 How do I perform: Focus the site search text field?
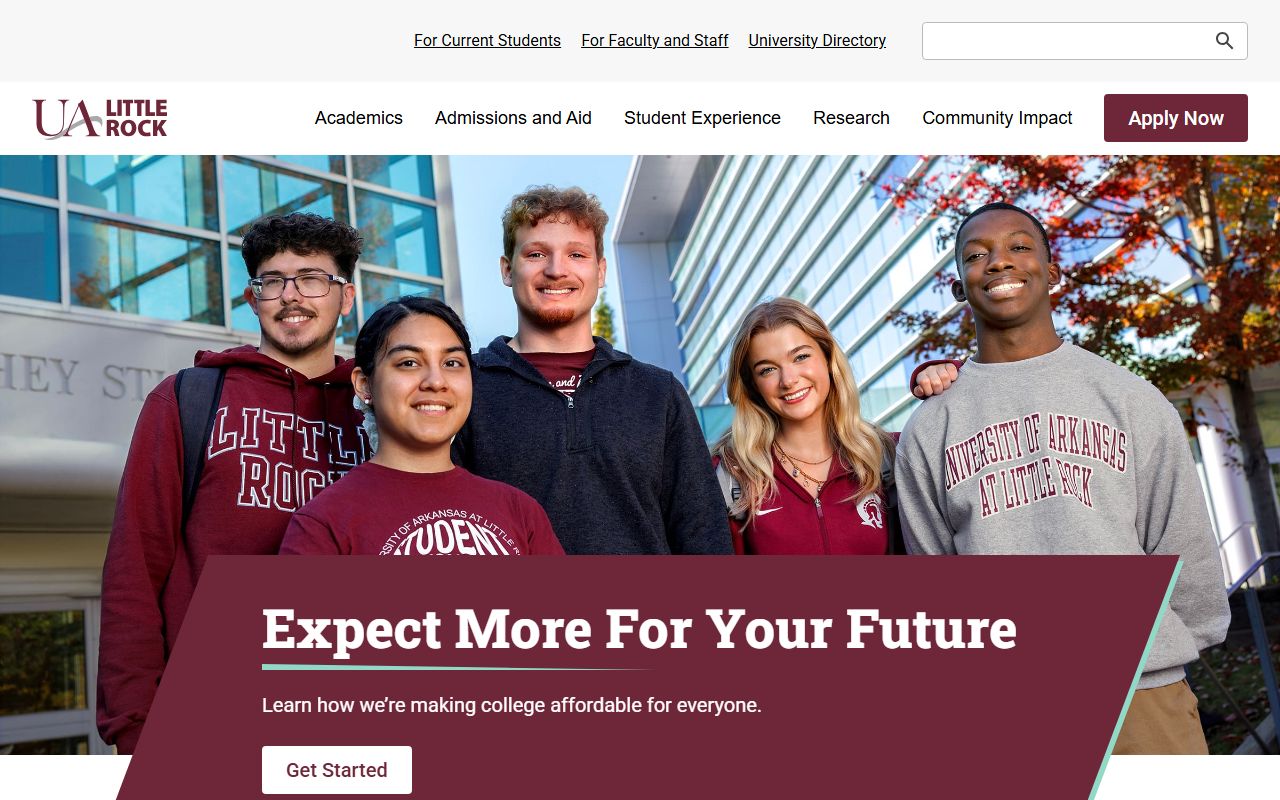[x=1065, y=41]
